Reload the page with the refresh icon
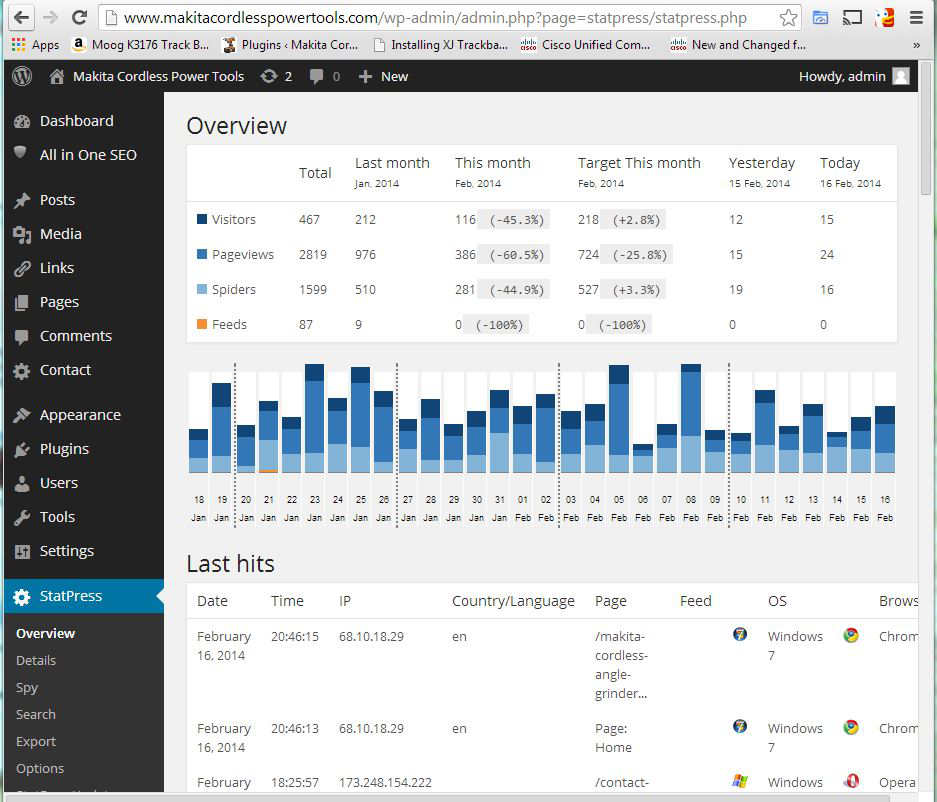 79,17
